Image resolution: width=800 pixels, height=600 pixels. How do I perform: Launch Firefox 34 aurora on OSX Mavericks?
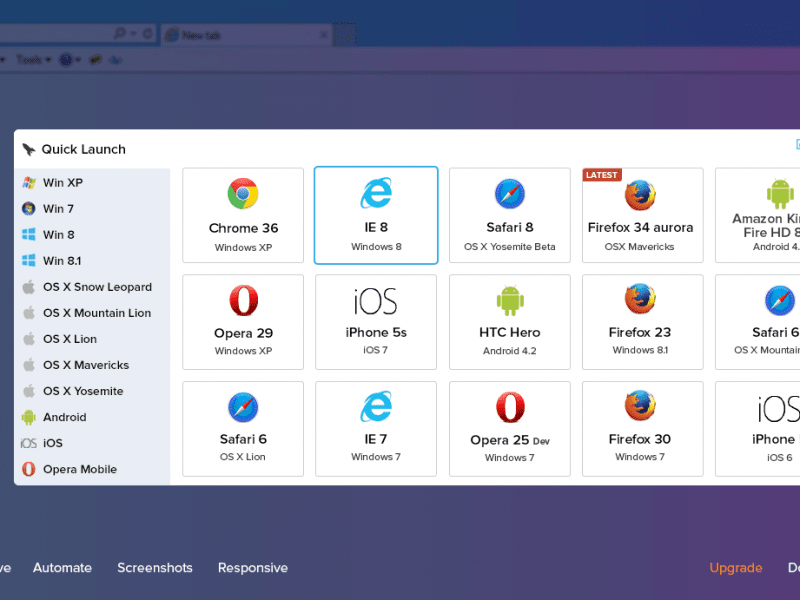(x=642, y=215)
